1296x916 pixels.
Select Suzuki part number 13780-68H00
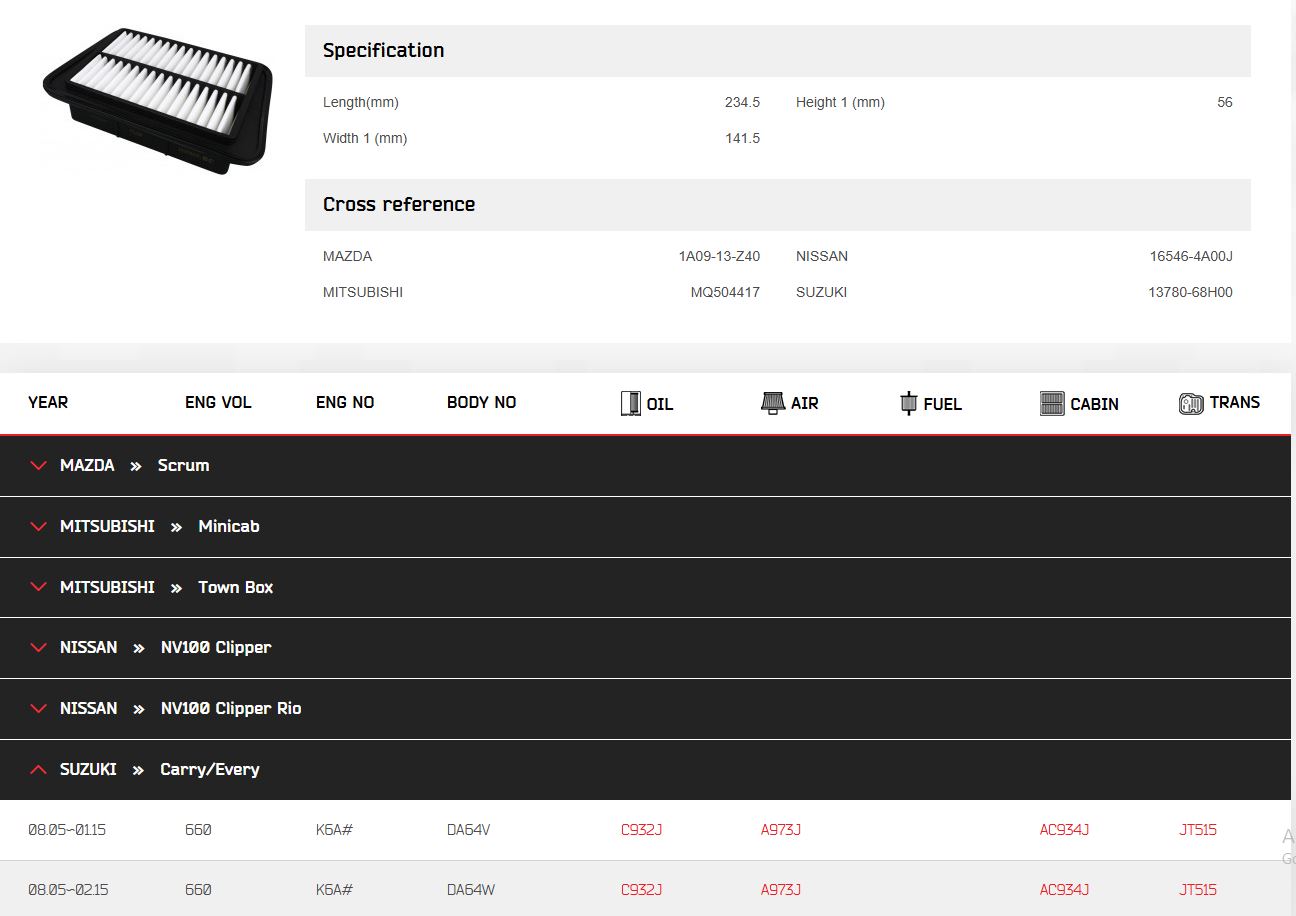[1190, 292]
